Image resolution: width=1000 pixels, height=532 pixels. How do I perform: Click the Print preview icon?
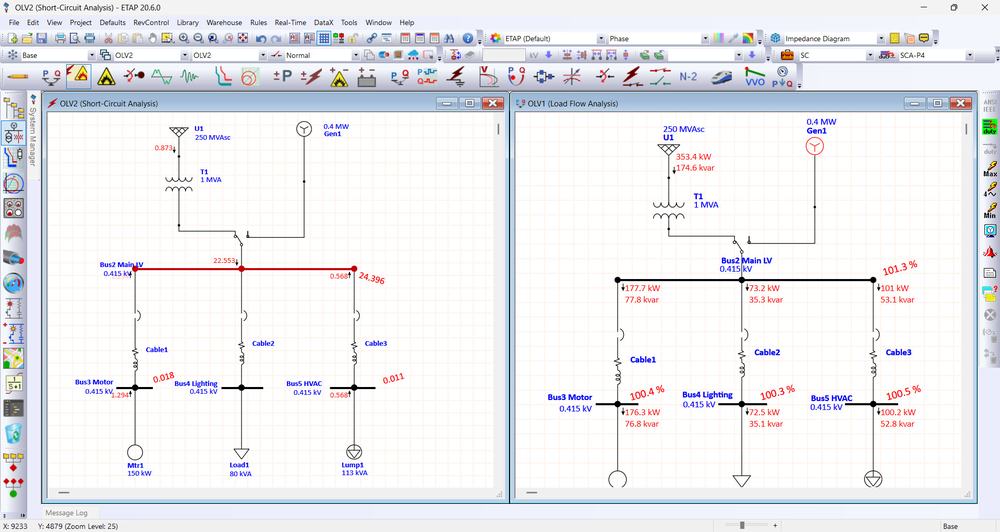[x=74, y=38]
